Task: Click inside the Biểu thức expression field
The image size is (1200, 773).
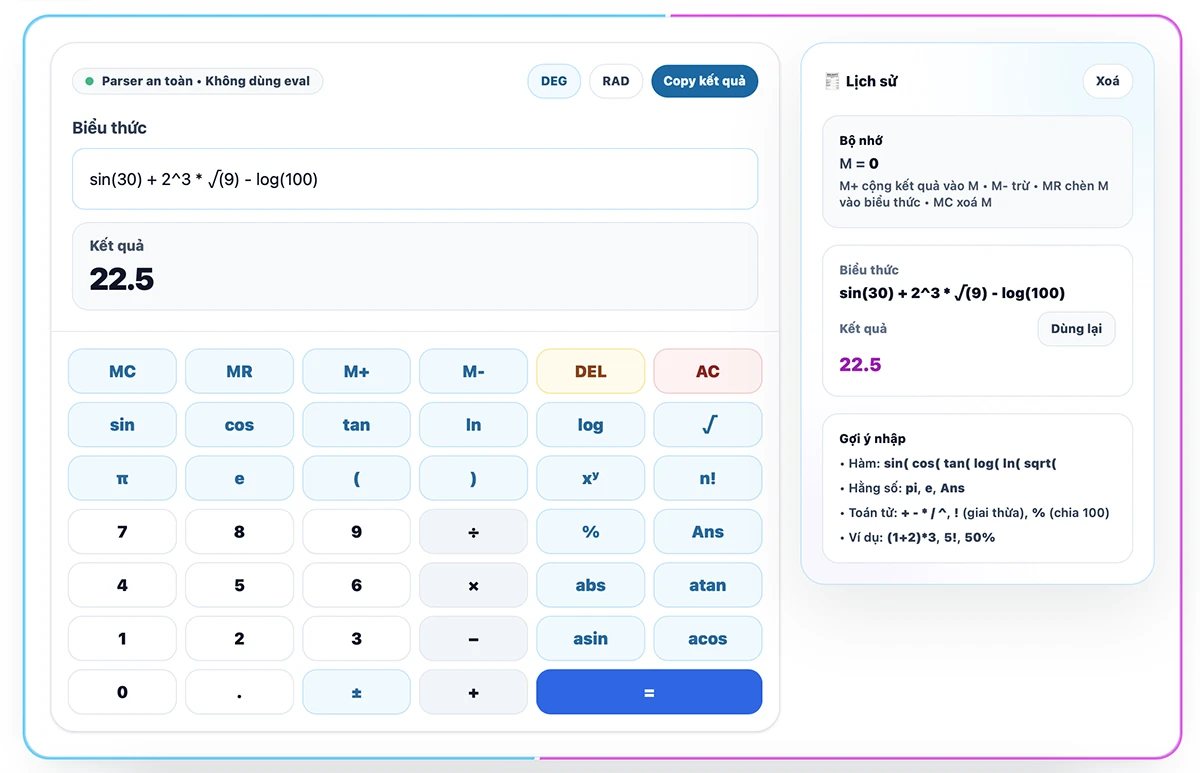Action: point(414,179)
